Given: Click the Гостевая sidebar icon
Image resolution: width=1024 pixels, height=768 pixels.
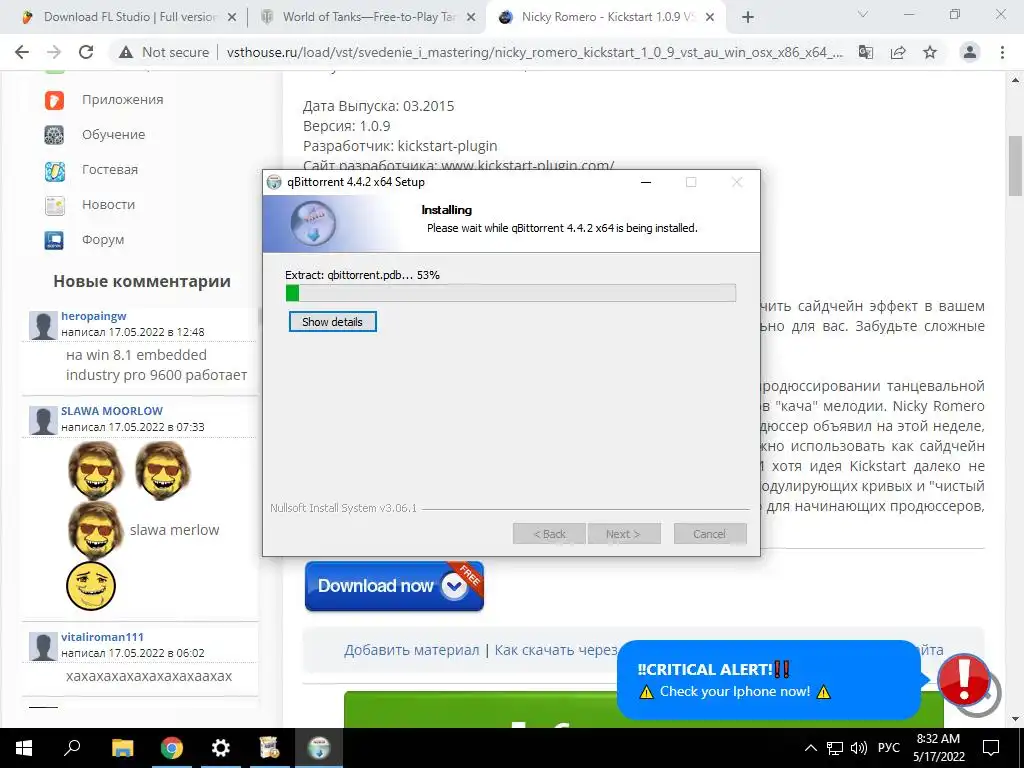Looking at the screenshot, I should [54, 171].
